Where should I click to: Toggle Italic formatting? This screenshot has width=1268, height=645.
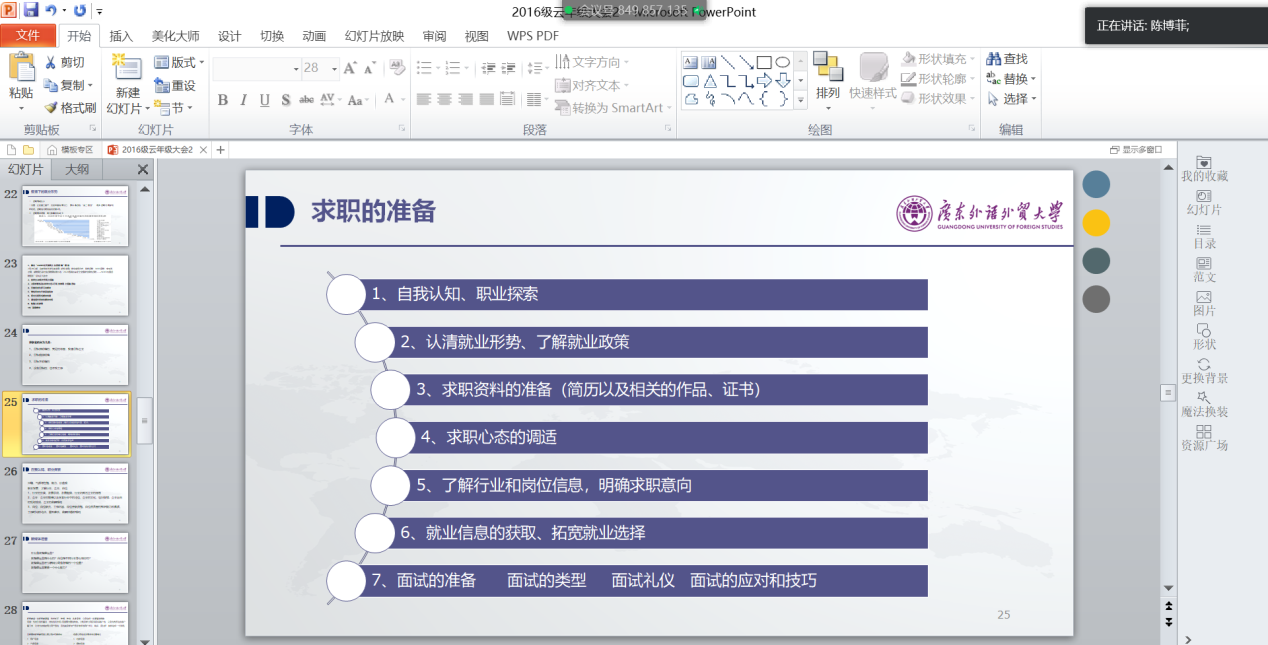click(243, 100)
